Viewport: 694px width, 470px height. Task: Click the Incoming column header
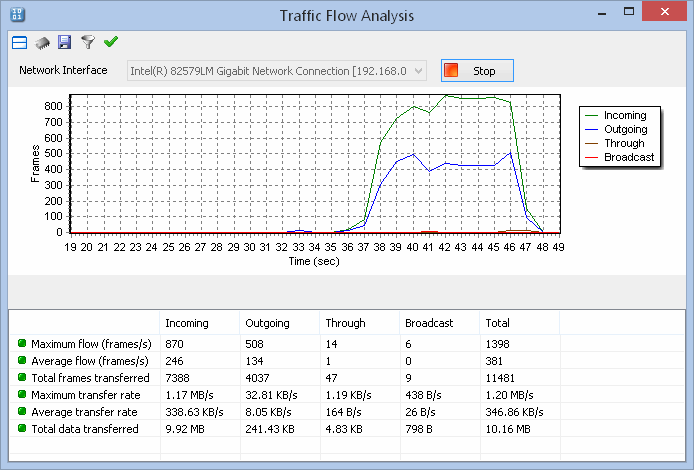click(x=186, y=323)
